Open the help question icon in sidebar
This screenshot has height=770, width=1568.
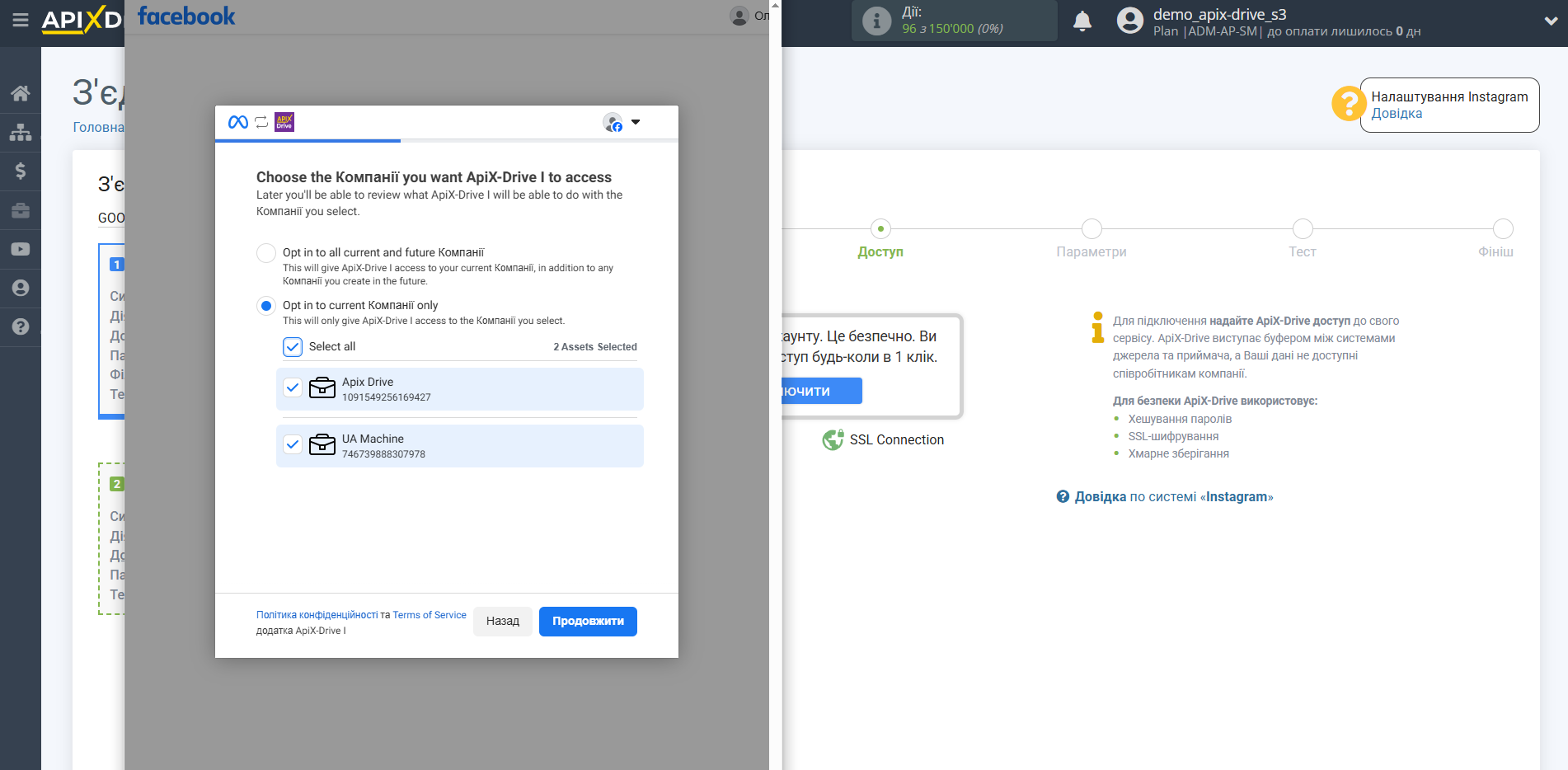[21, 326]
